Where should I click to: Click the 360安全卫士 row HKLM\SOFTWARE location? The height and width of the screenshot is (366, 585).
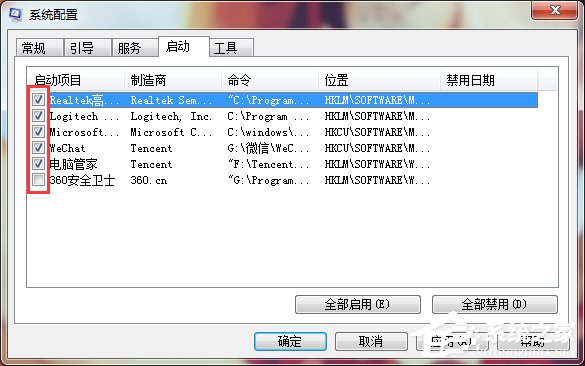377,181
